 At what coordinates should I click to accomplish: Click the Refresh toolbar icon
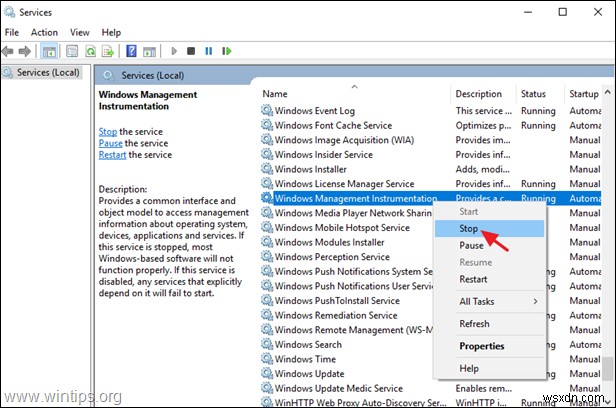point(91,51)
